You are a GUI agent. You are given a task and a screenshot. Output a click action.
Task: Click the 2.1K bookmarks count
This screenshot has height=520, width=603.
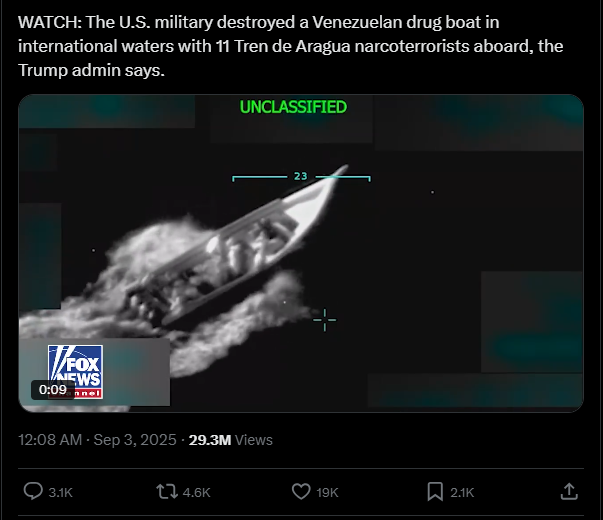tap(462, 492)
